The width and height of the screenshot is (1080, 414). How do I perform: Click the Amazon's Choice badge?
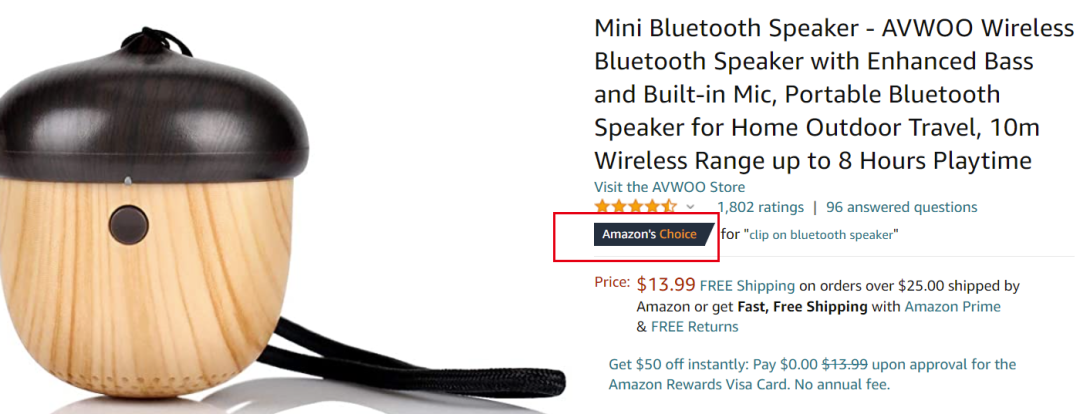(x=650, y=234)
